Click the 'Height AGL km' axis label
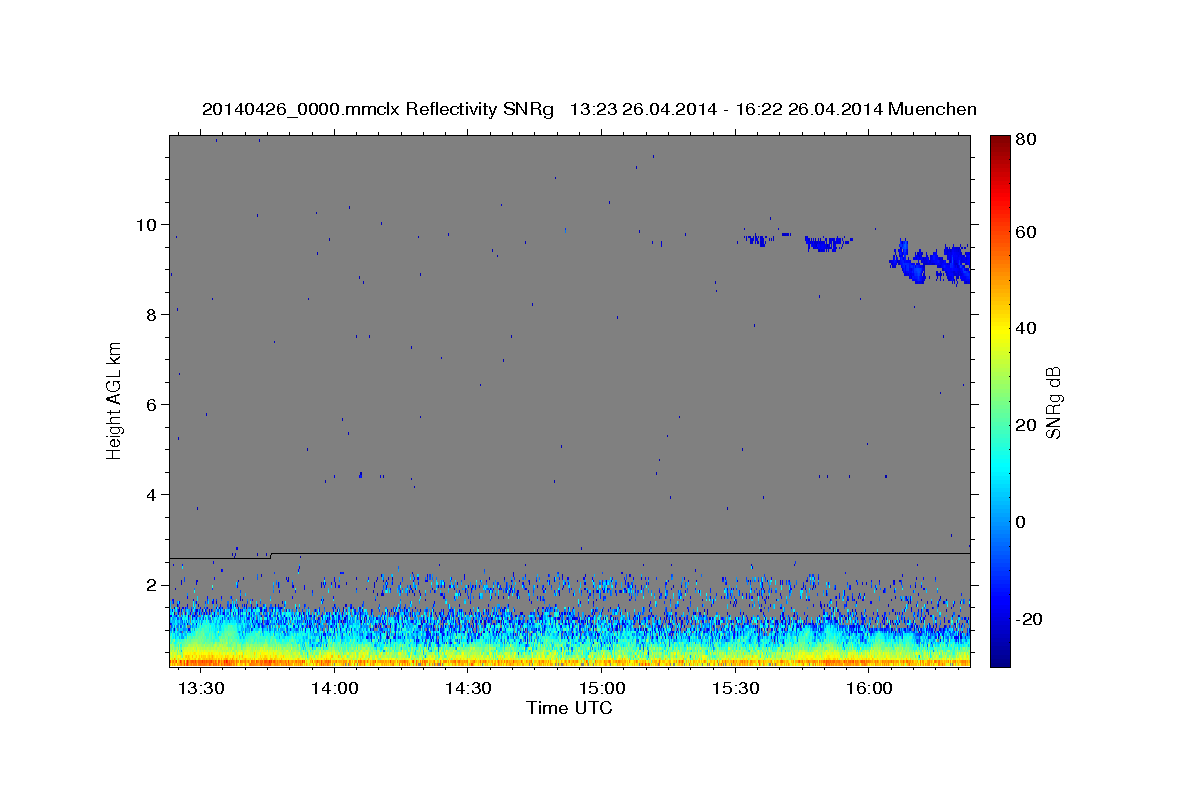1200x800 pixels. click(115, 401)
